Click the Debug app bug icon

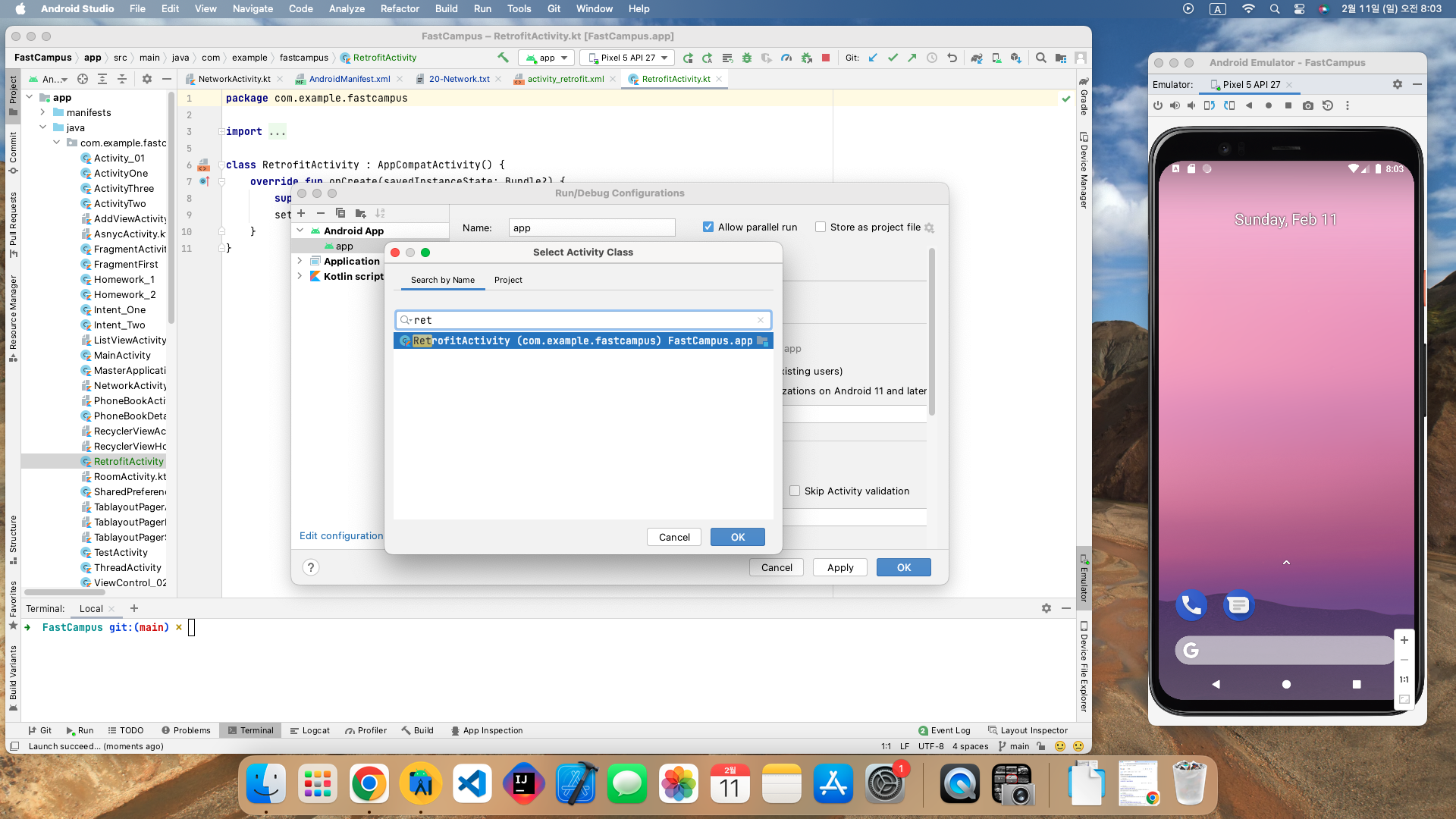tap(747, 58)
